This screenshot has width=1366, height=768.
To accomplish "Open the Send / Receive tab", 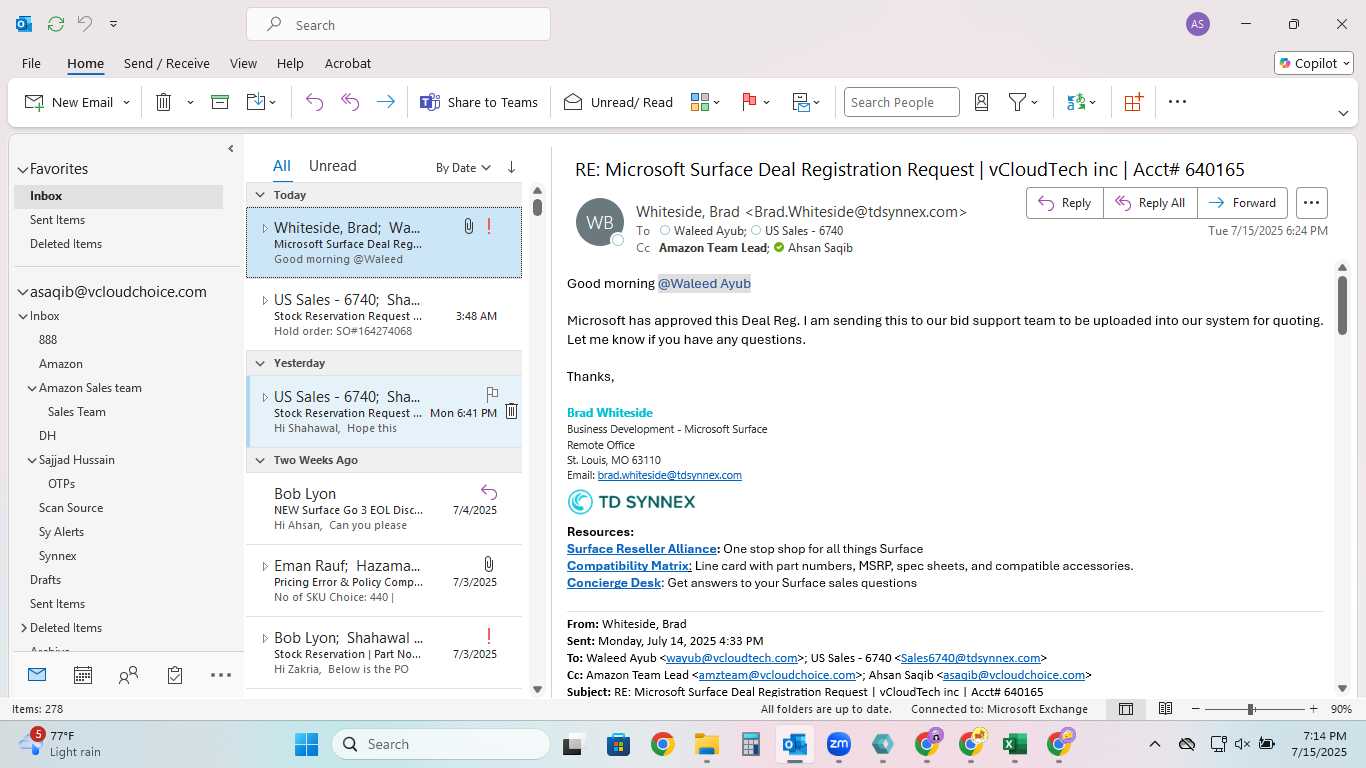I will click(x=167, y=63).
